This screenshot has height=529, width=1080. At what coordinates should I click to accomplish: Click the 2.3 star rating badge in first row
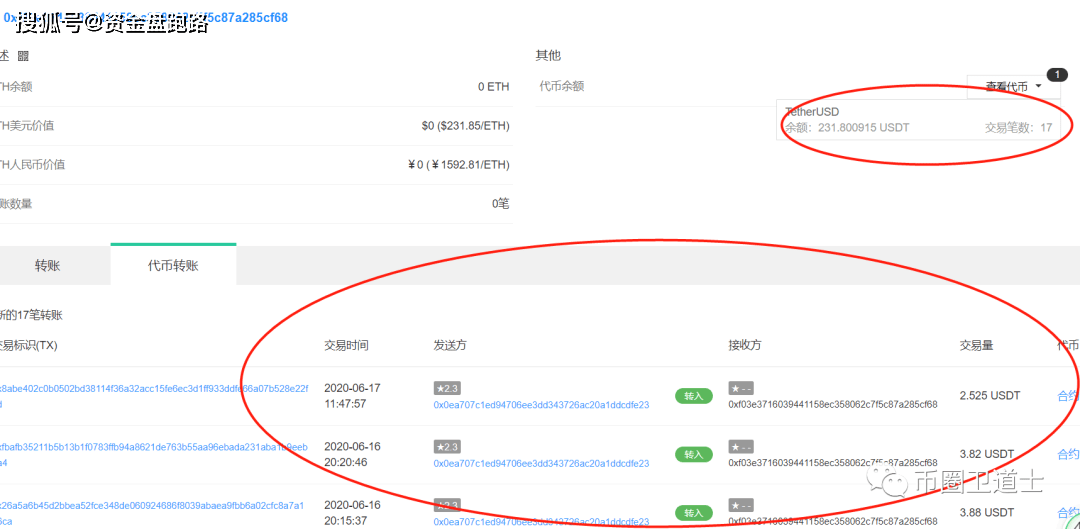pos(447,388)
